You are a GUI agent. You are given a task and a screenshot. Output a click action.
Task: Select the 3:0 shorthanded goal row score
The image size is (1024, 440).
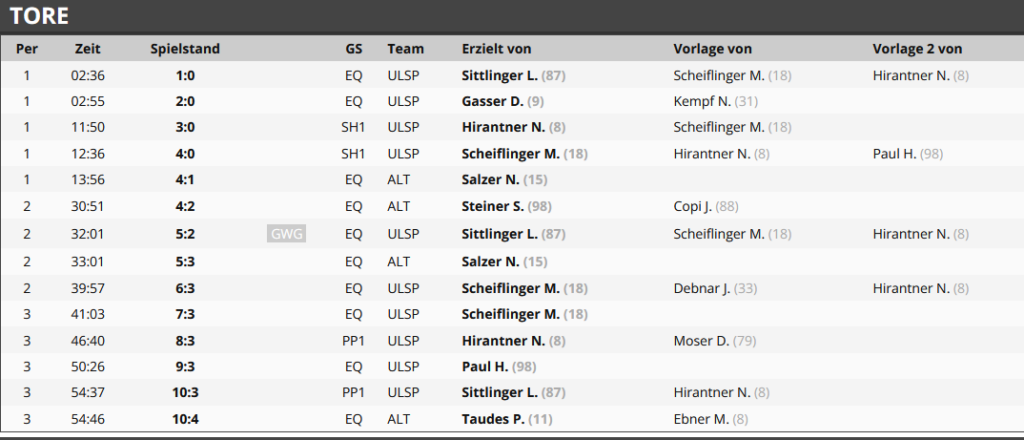[x=185, y=127]
